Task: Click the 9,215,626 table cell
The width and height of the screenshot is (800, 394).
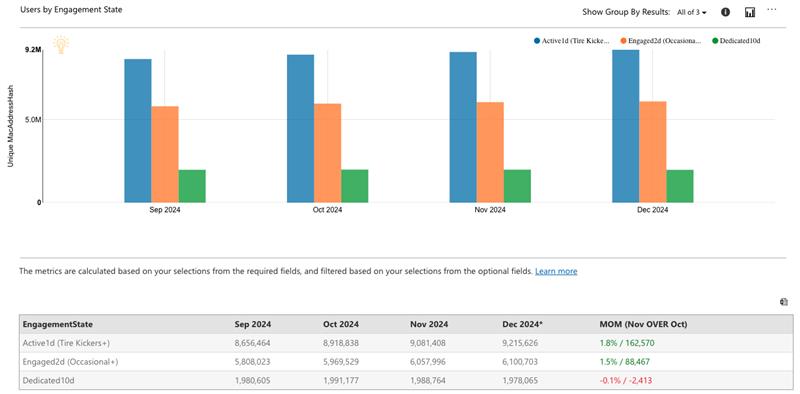Action: click(x=520, y=343)
